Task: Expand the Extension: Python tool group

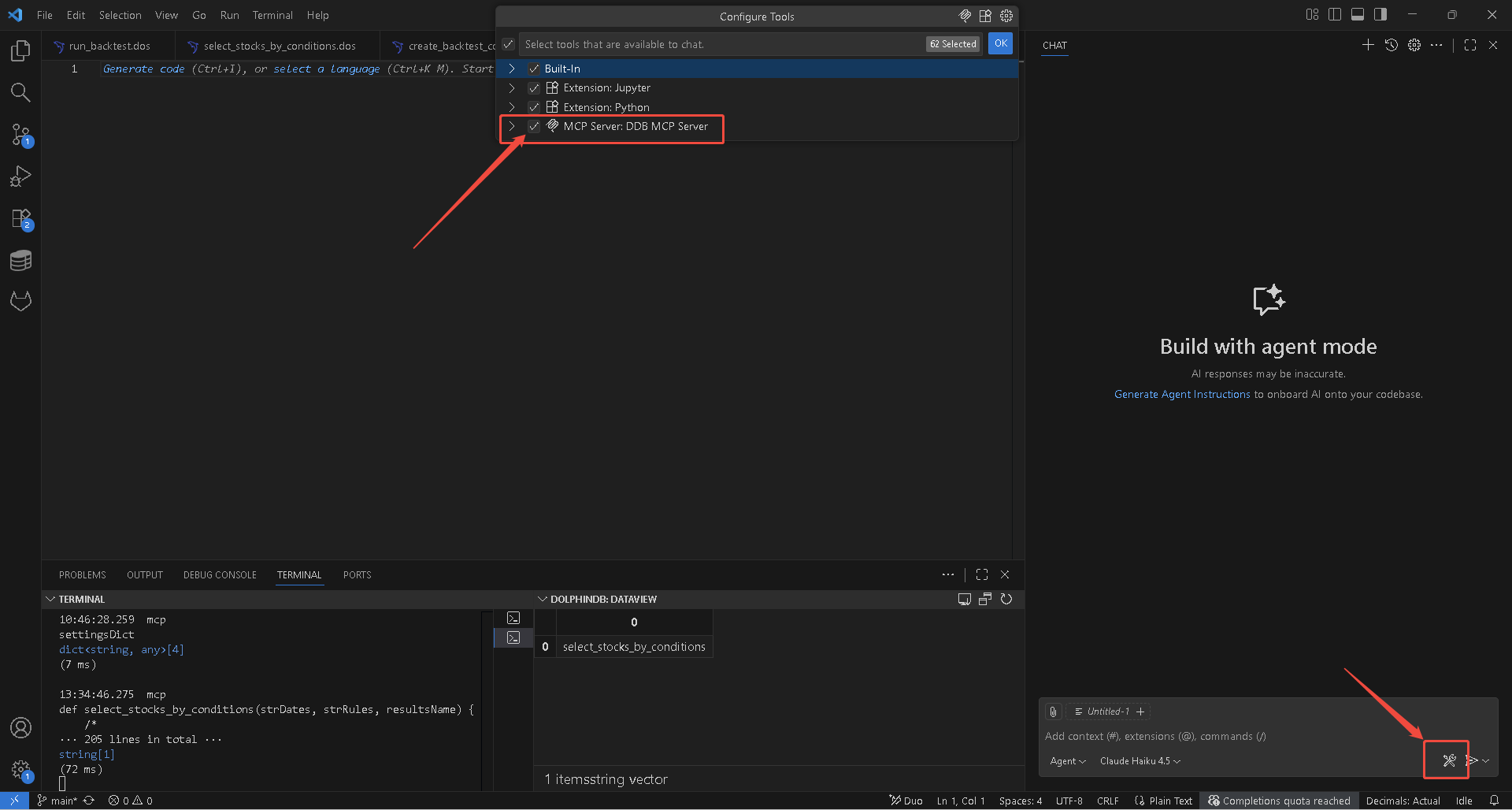Action: point(512,107)
